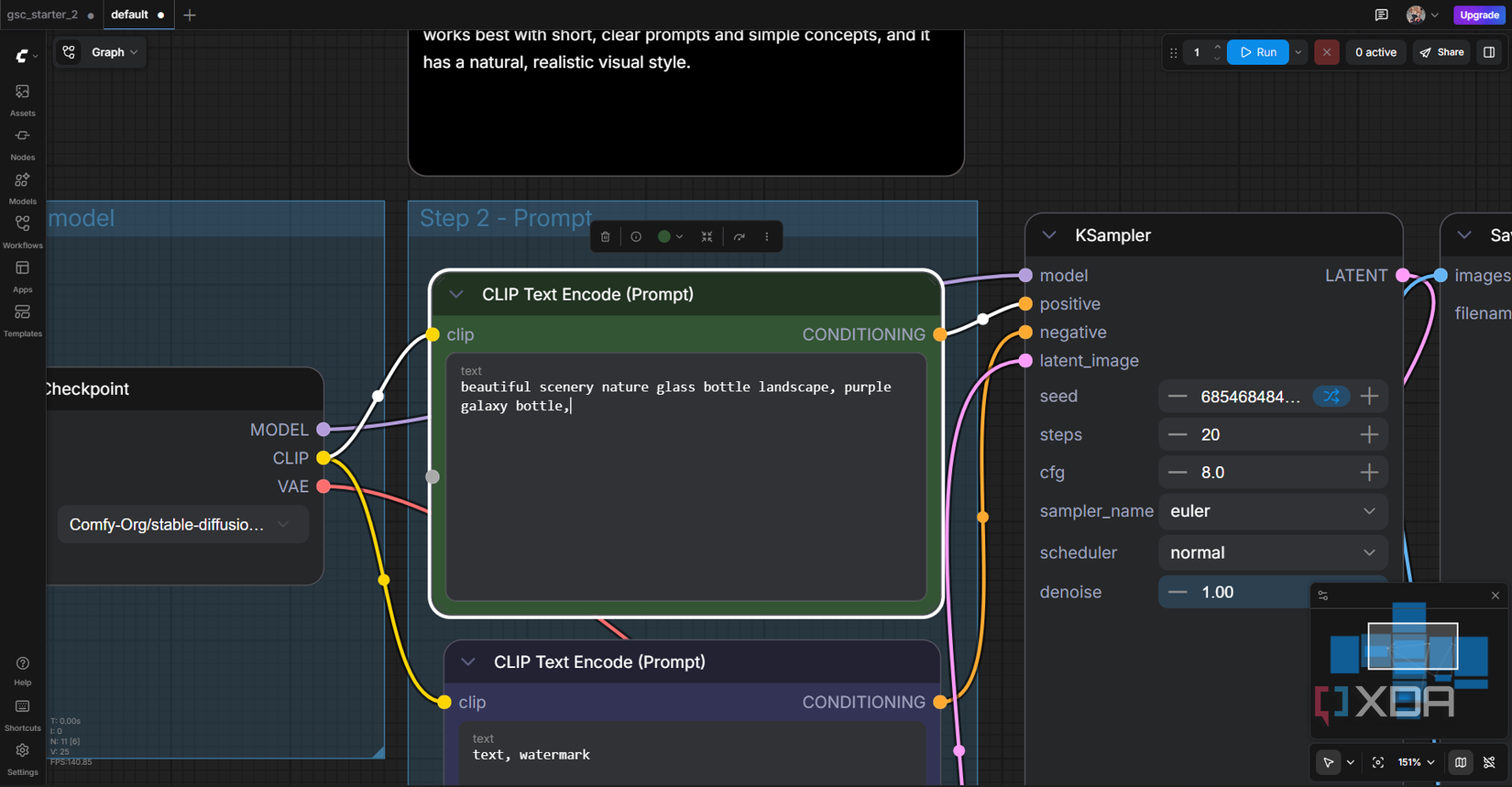
Task: Show node info from selection toolbar
Action: click(x=636, y=236)
